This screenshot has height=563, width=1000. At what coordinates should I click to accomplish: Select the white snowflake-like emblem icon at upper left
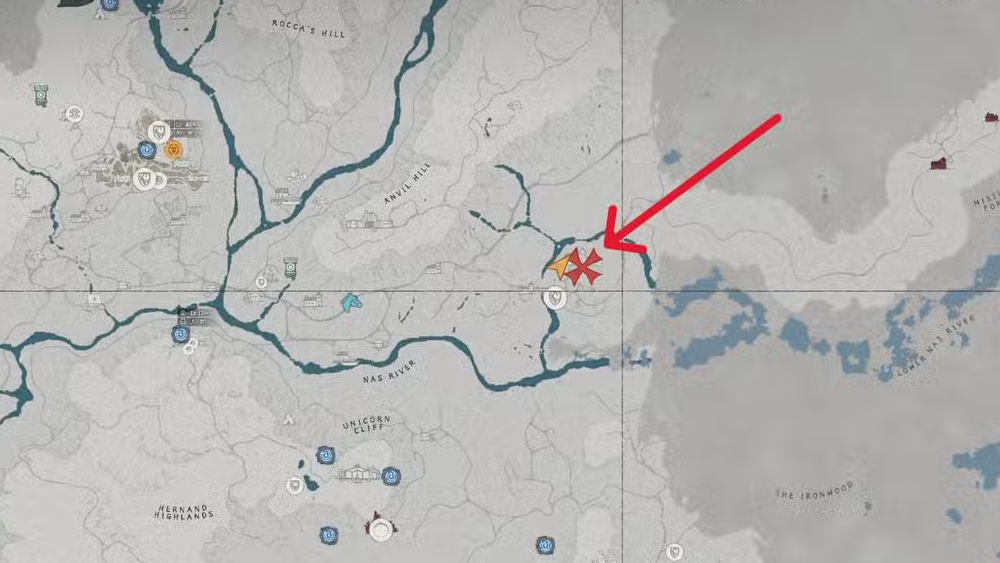click(75, 115)
